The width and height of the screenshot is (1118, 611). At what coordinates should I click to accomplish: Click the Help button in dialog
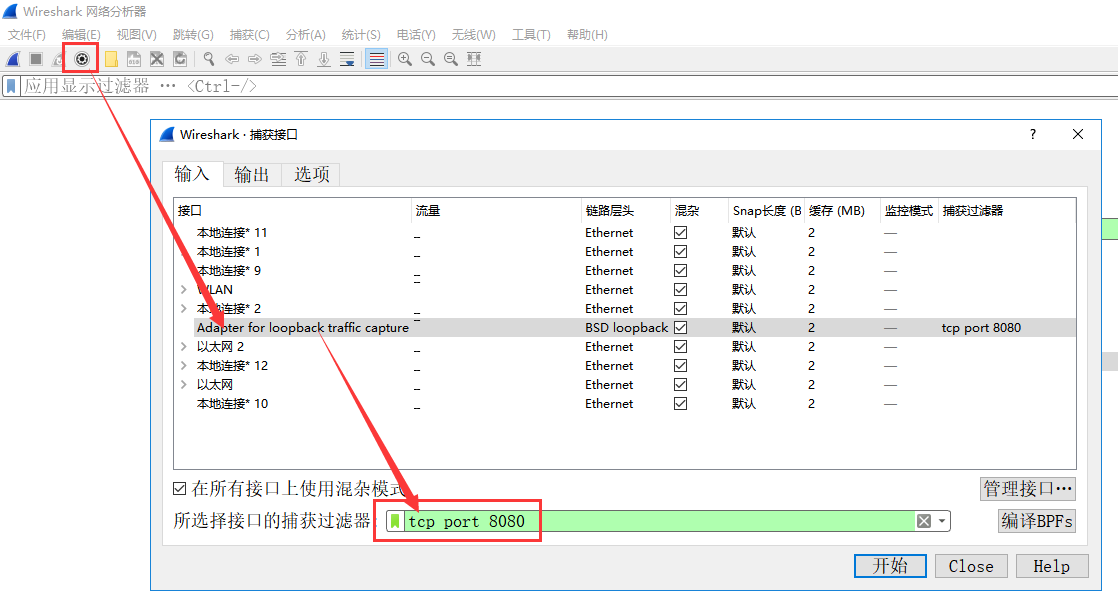pyautogui.click(x=1052, y=566)
